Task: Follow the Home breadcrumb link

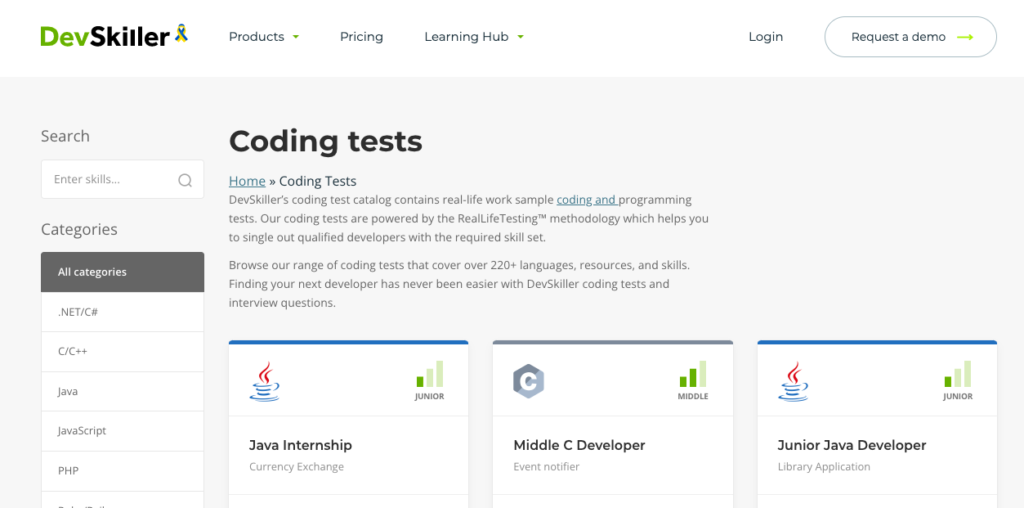Action: click(247, 181)
